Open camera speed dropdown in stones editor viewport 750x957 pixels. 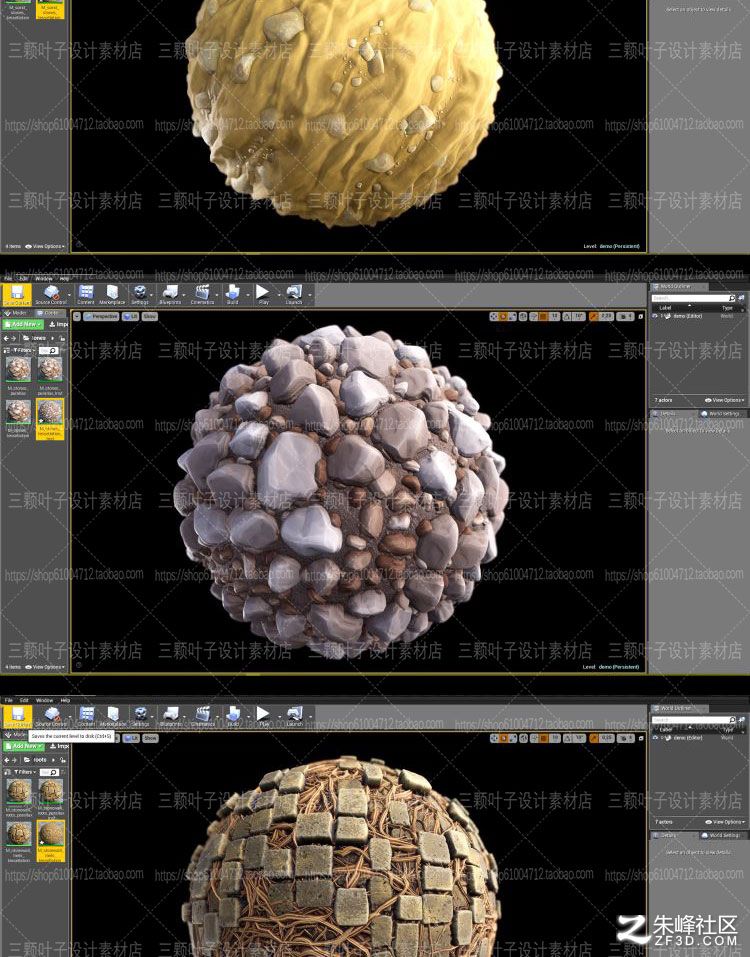(x=626, y=317)
